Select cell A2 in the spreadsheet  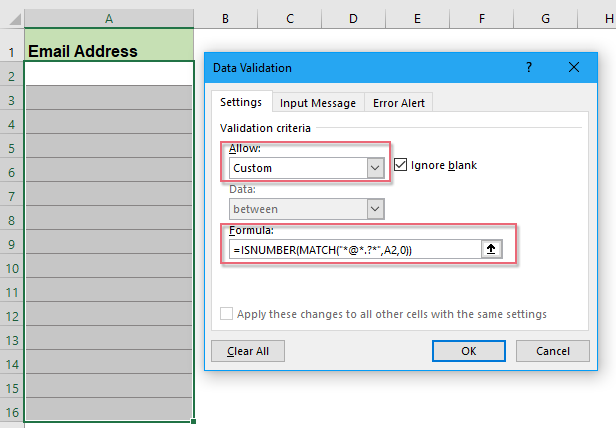108,74
